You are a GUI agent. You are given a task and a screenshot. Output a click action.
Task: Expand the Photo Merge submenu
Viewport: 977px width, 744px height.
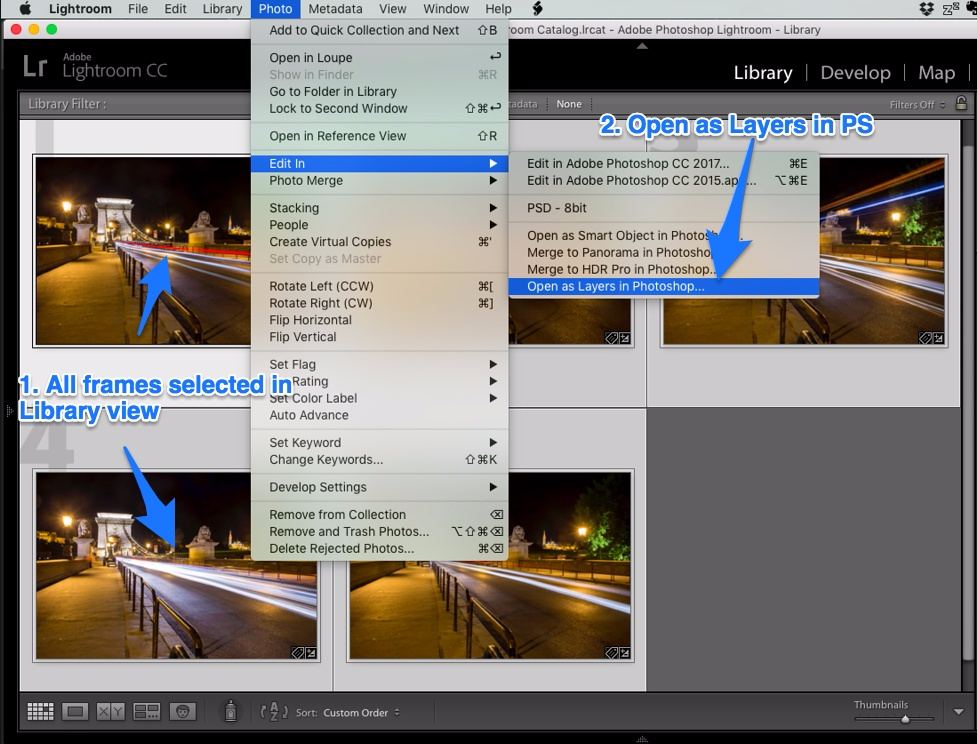[x=379, y=181]
